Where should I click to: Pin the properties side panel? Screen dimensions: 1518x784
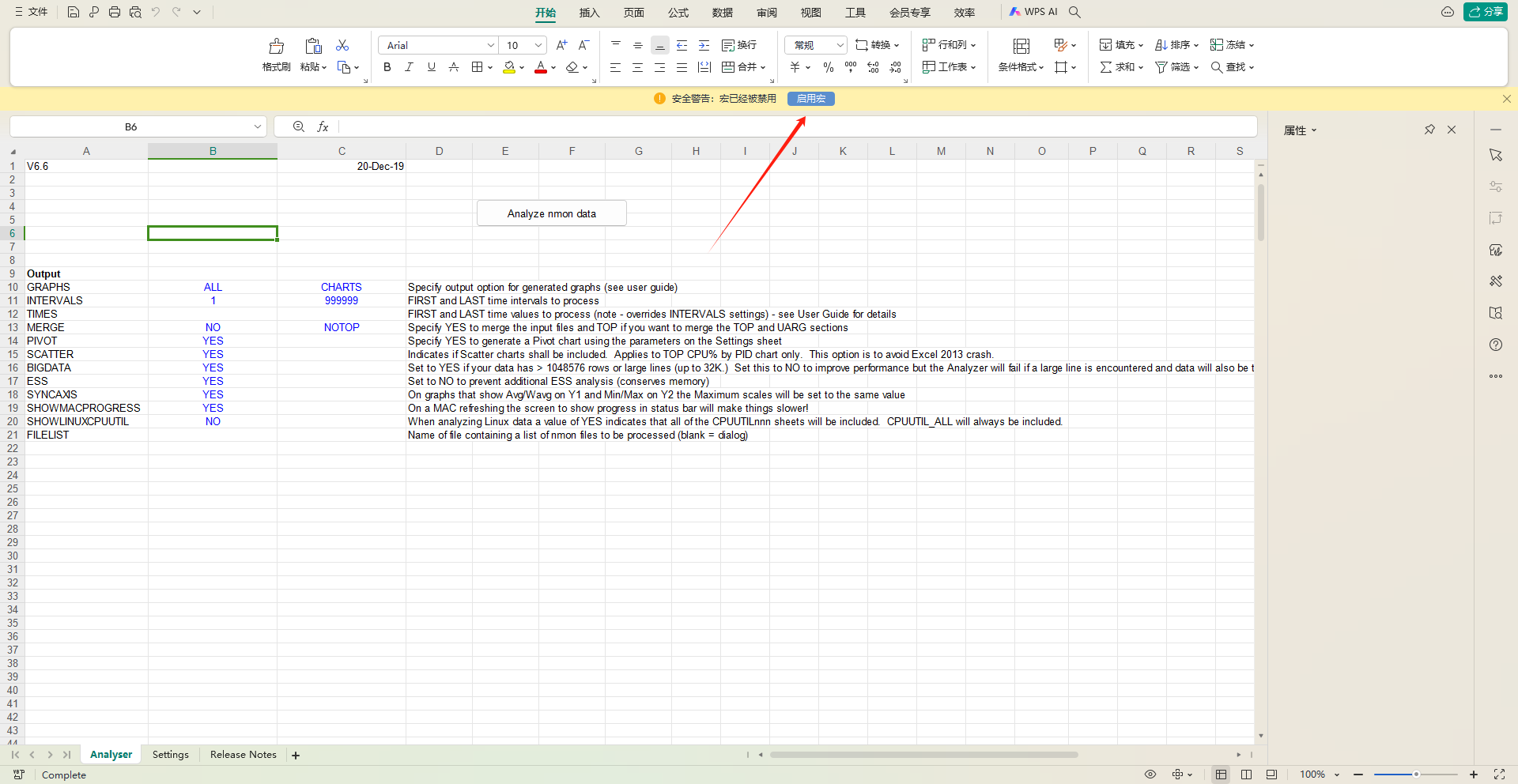point(1429,130)
